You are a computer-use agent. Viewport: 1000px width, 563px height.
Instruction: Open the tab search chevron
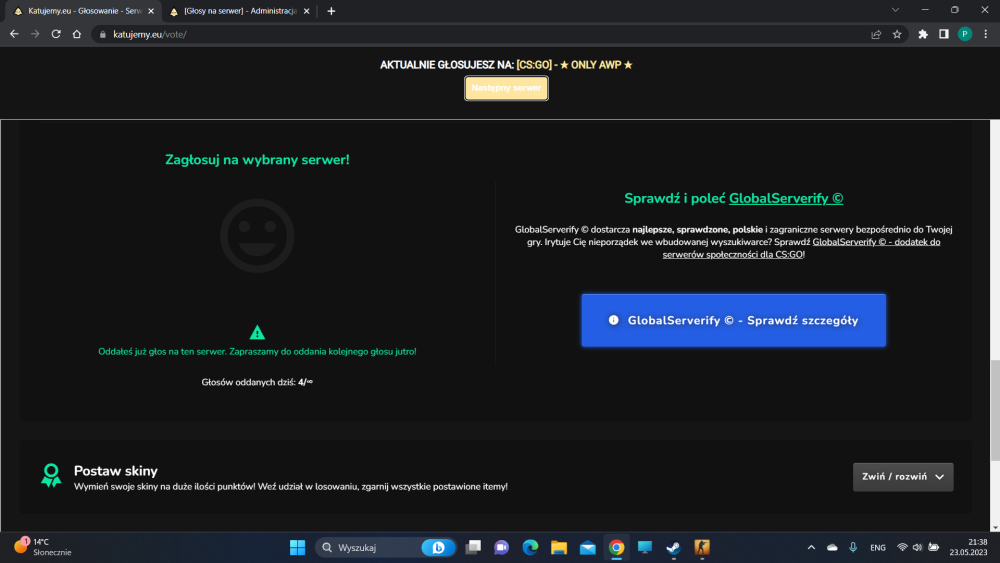tap(895, 10)
